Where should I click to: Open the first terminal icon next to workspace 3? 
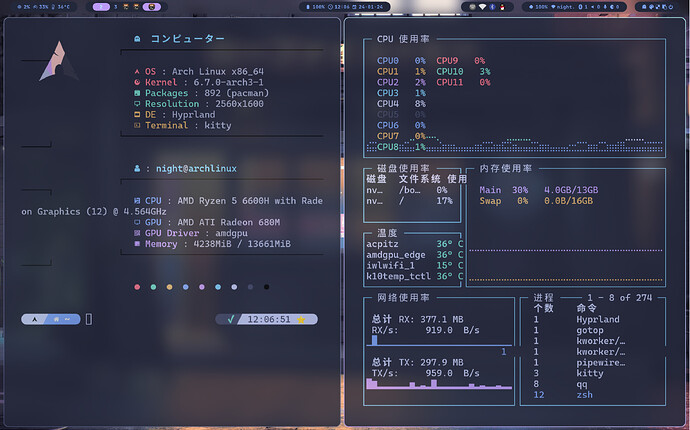(x=126, y=7)
